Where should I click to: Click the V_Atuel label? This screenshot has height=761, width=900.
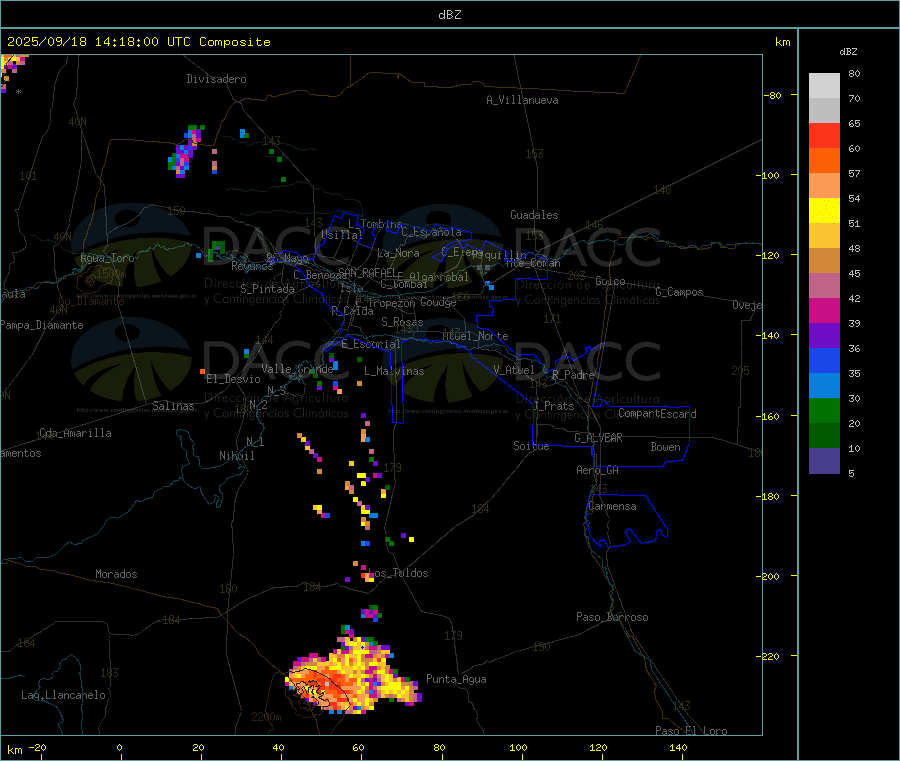(514, 370)
